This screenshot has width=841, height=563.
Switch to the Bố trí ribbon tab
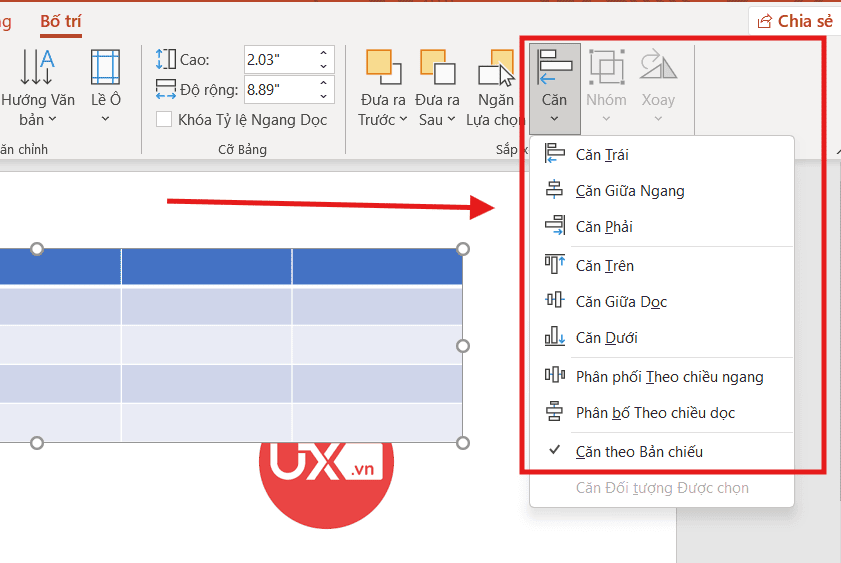[61, 20]
